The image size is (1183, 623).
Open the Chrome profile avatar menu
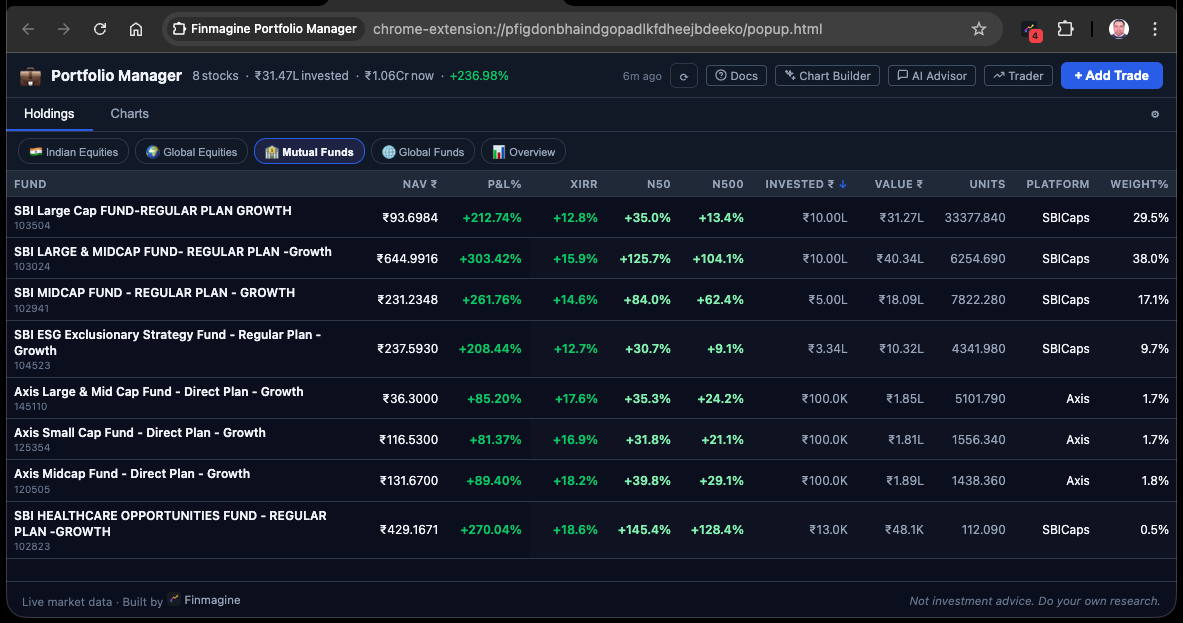(1118, 29)
